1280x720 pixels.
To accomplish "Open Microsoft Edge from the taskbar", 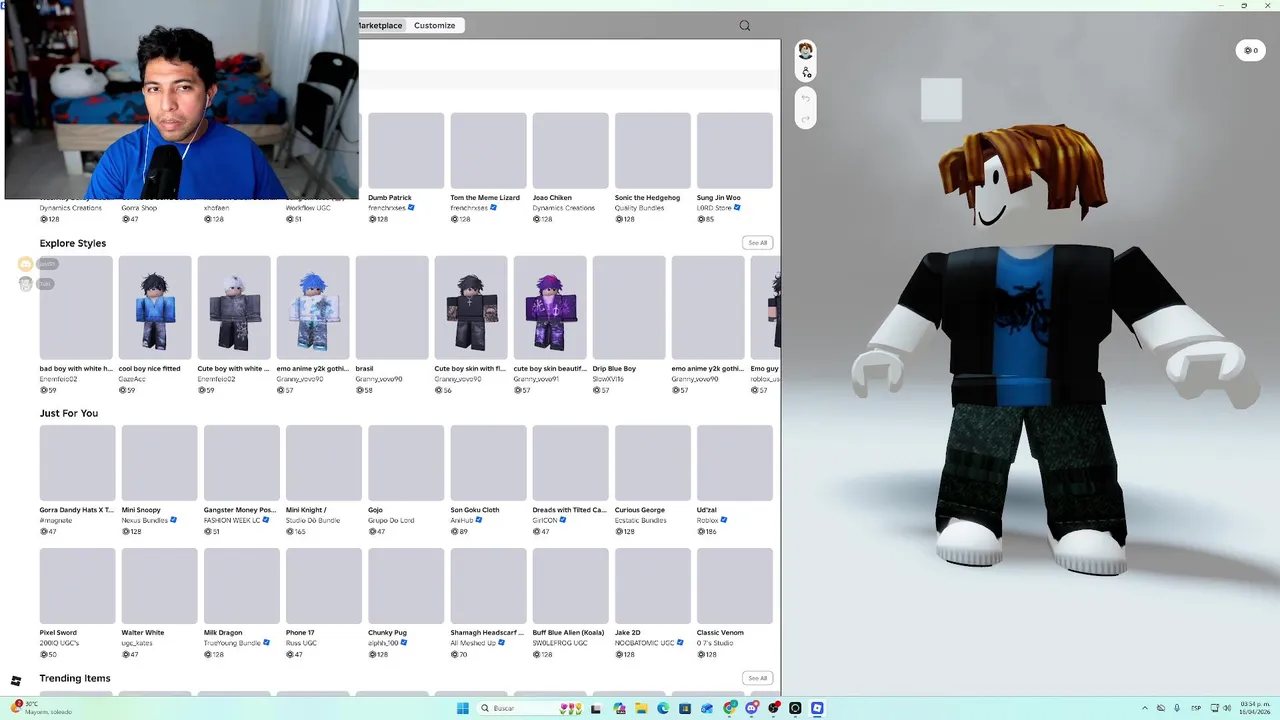I will pos(663,708).
